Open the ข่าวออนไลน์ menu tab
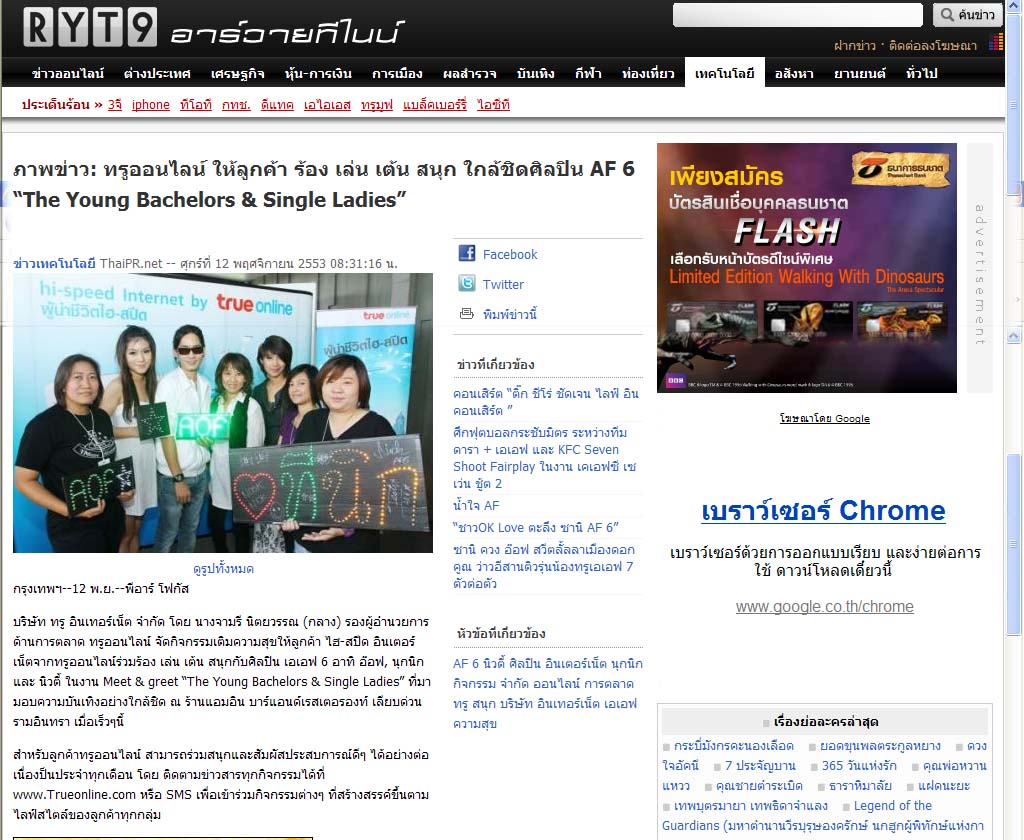 point(68,73)
